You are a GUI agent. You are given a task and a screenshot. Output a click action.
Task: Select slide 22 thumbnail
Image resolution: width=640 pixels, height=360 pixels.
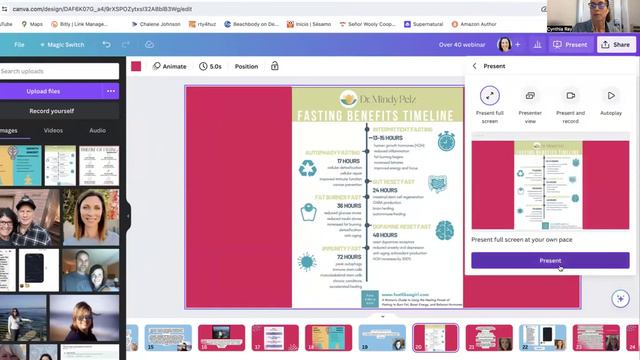542,338
